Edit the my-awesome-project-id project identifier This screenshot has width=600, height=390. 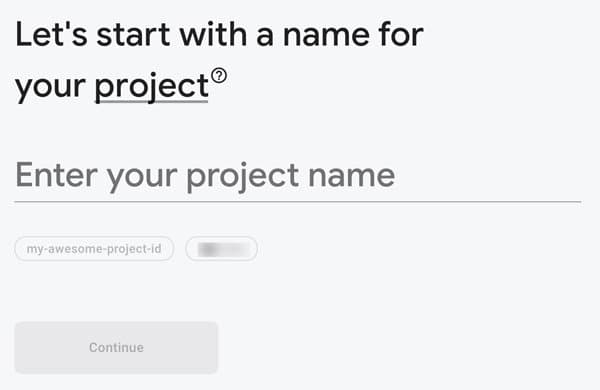pos(94,249)
